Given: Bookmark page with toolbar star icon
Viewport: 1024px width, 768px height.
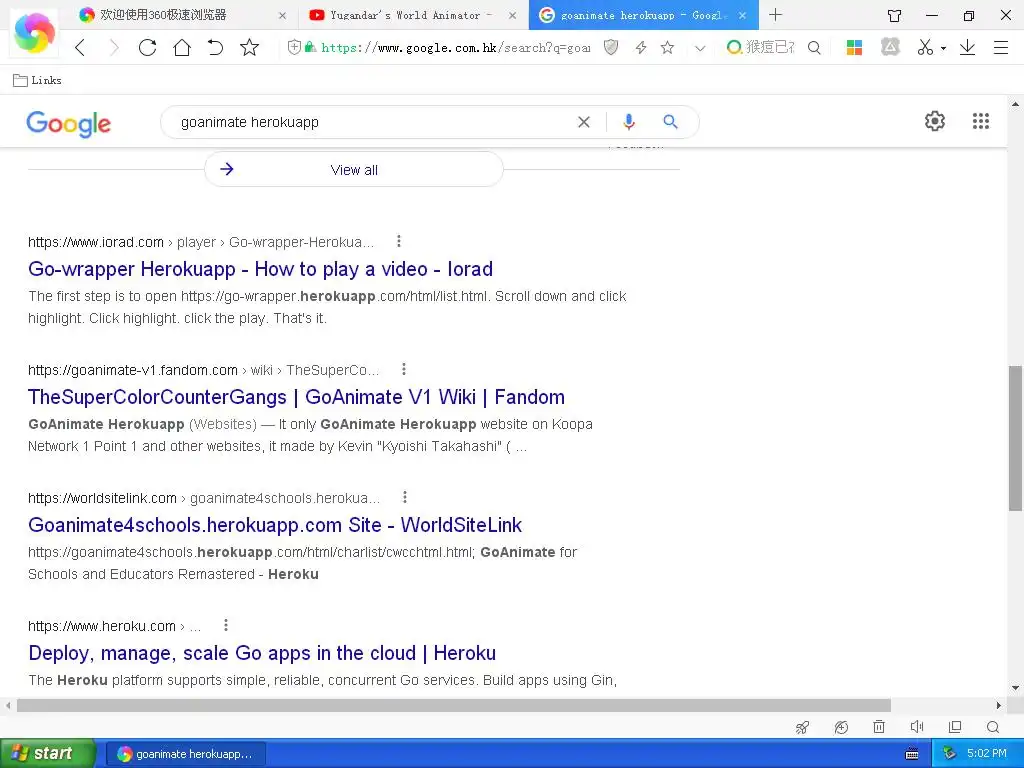Looking at the screenshot, I should tap(249, 48).
